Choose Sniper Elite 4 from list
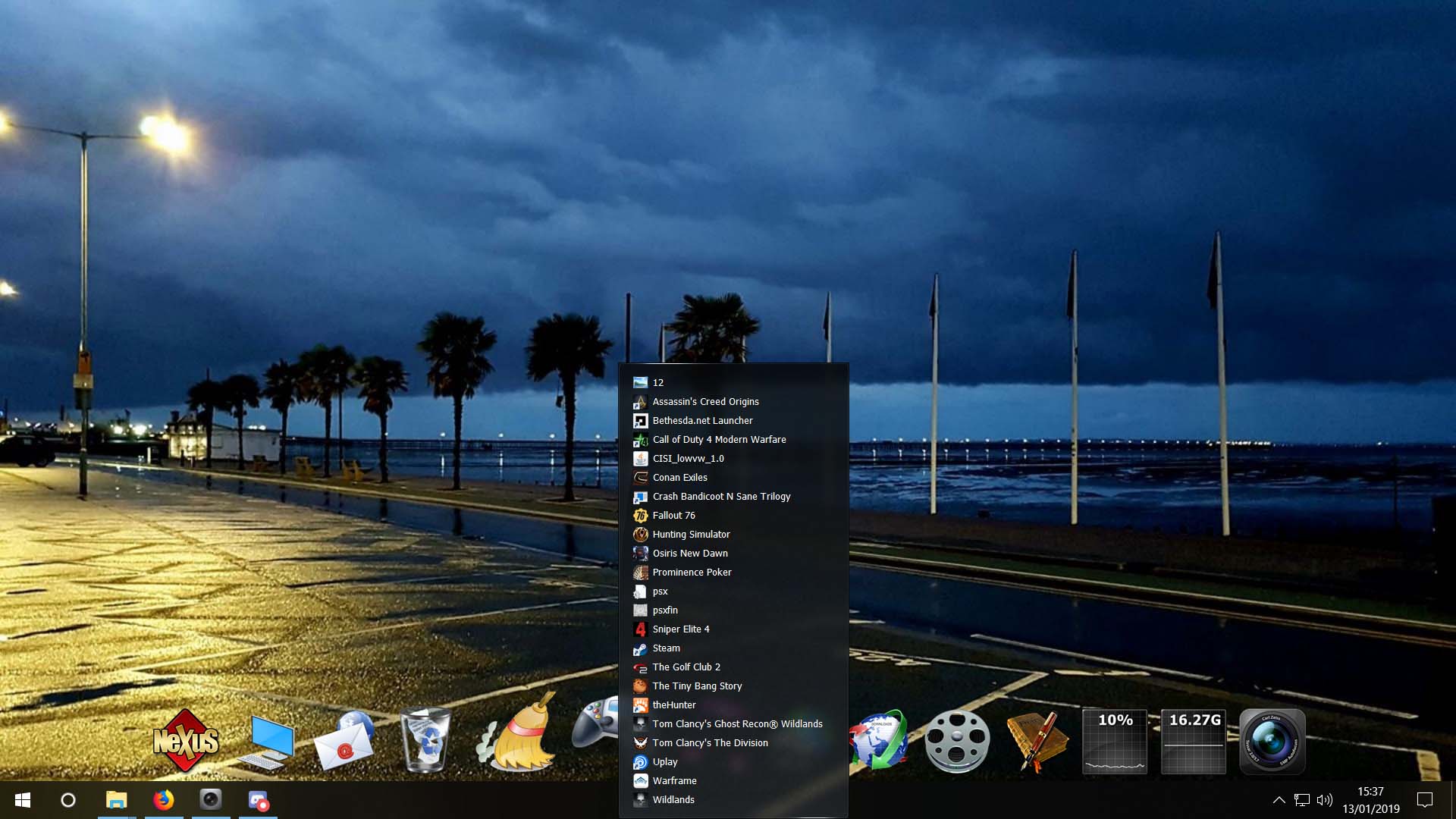 point(680,629)
